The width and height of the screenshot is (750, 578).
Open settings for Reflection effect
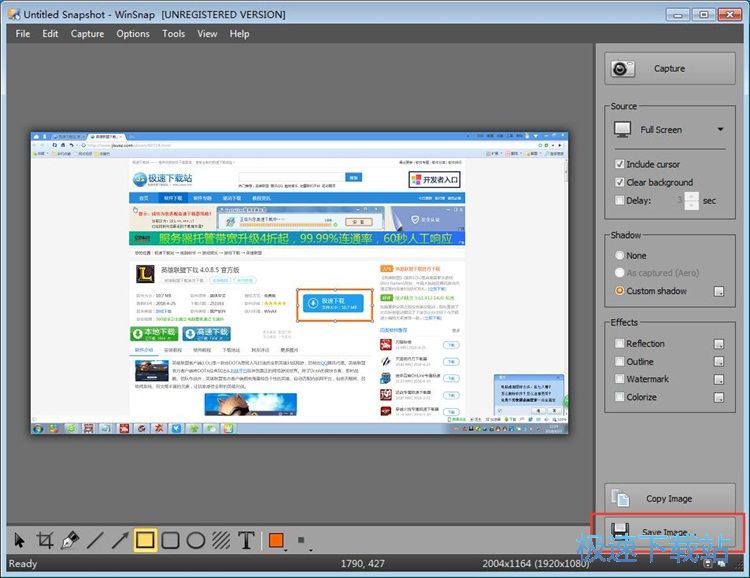(x=719, y=344)
